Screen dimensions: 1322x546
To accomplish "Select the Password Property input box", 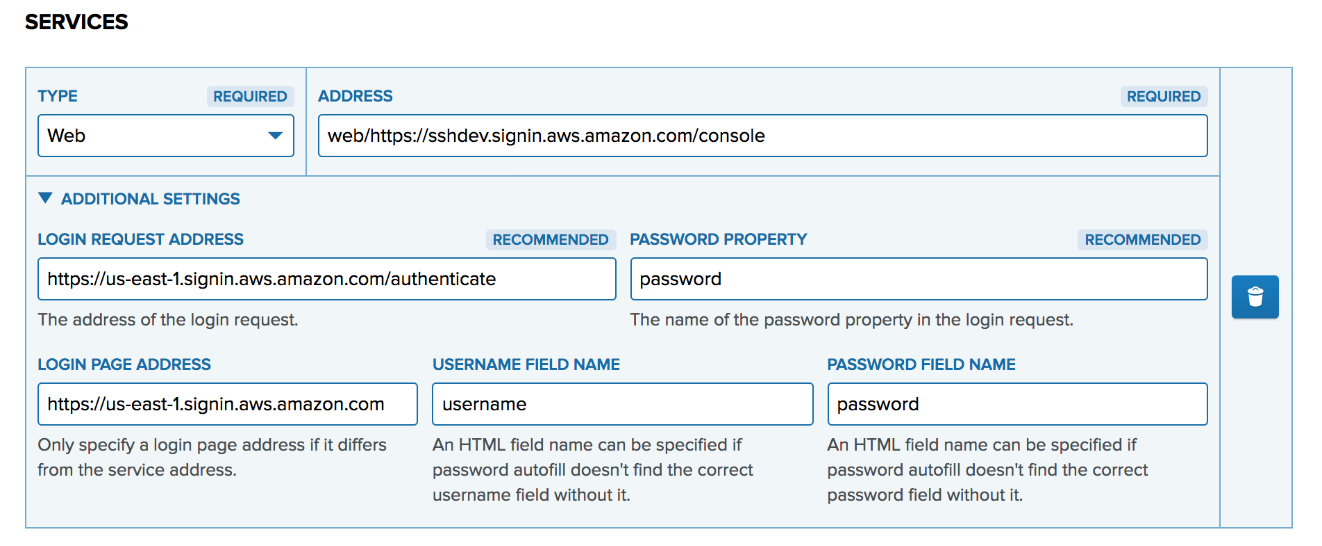I will tap(919, 279).
